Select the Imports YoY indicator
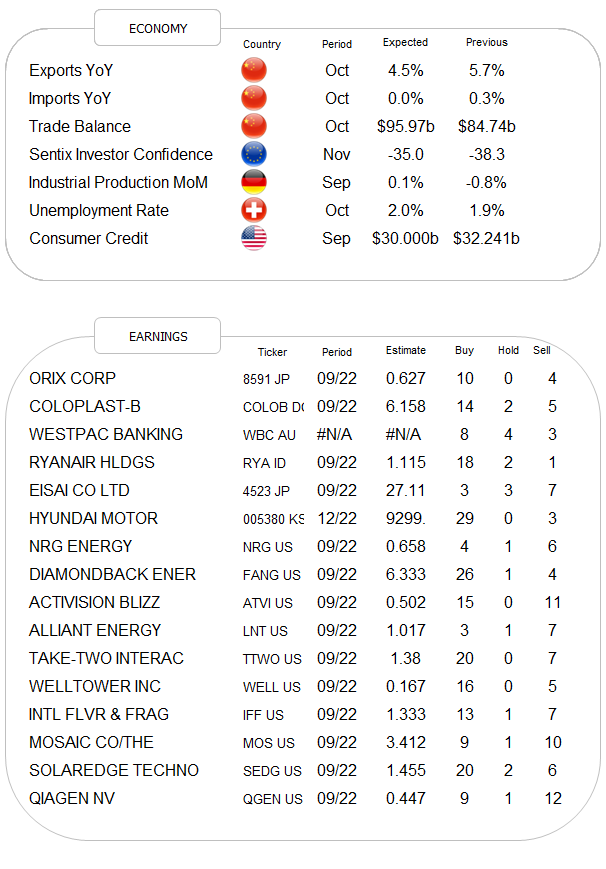Viewport: 606px width, 869px height. click(x=70, y=98)
